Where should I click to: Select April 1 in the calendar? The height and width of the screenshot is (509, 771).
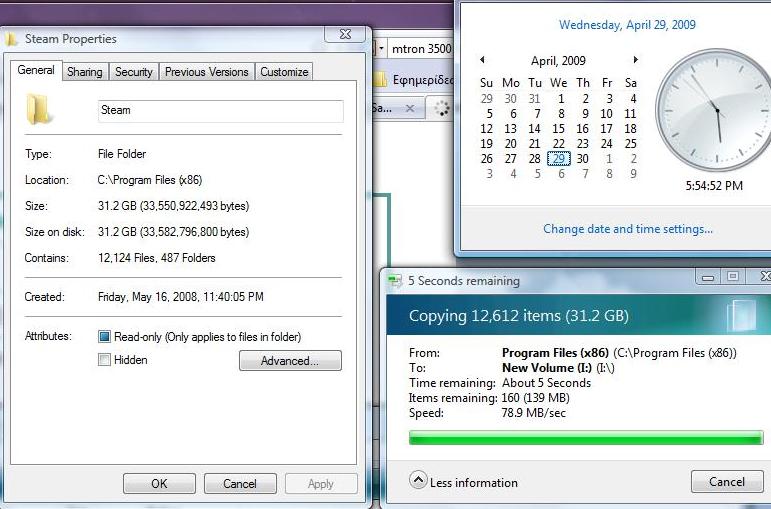click(x=561, y=99)
